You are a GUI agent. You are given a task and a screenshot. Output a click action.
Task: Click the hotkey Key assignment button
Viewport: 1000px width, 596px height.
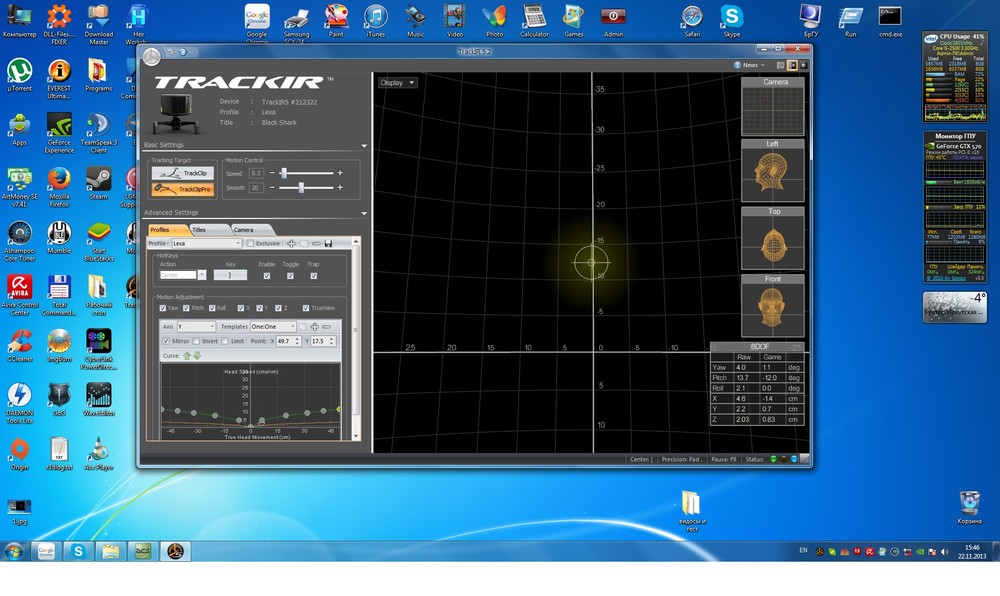pos(230,275)
